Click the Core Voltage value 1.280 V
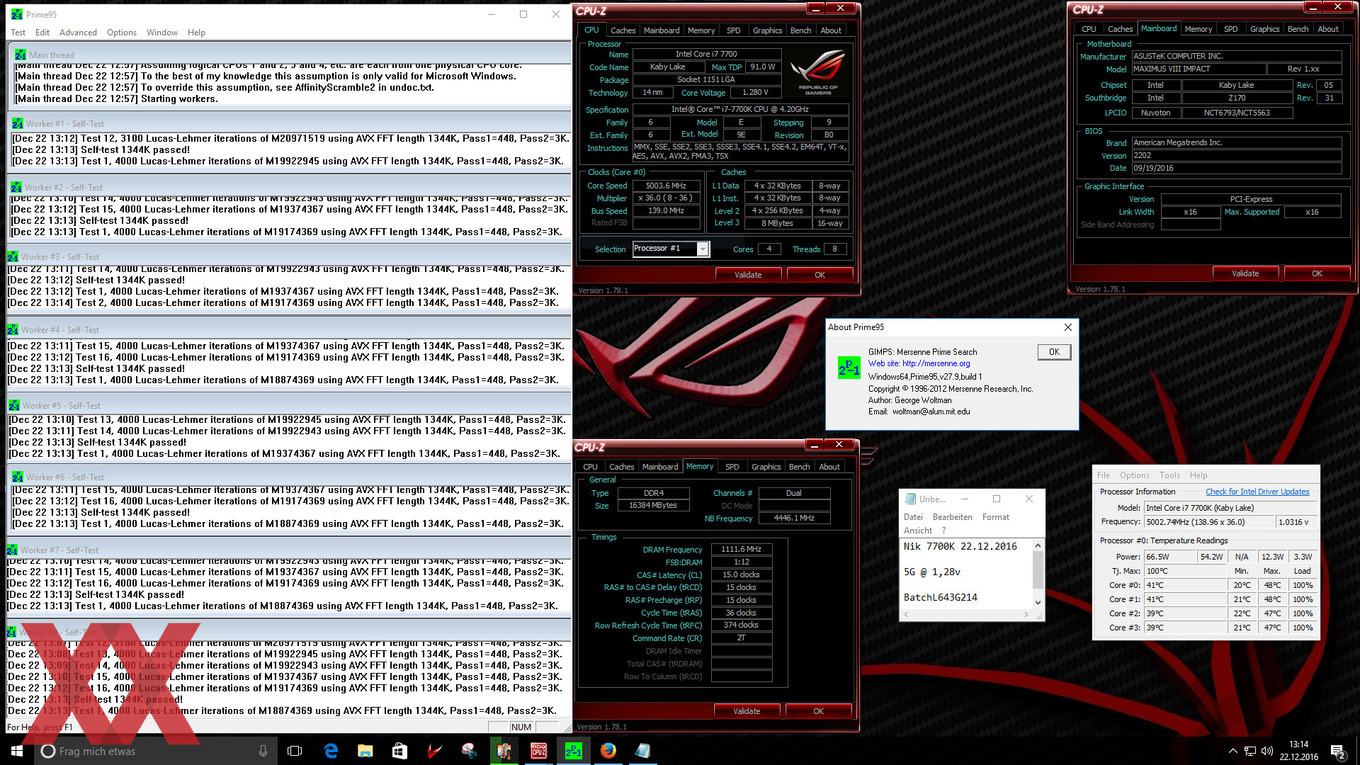The height and width of the screenshot is (765, 1360). (x=754, y=93)
